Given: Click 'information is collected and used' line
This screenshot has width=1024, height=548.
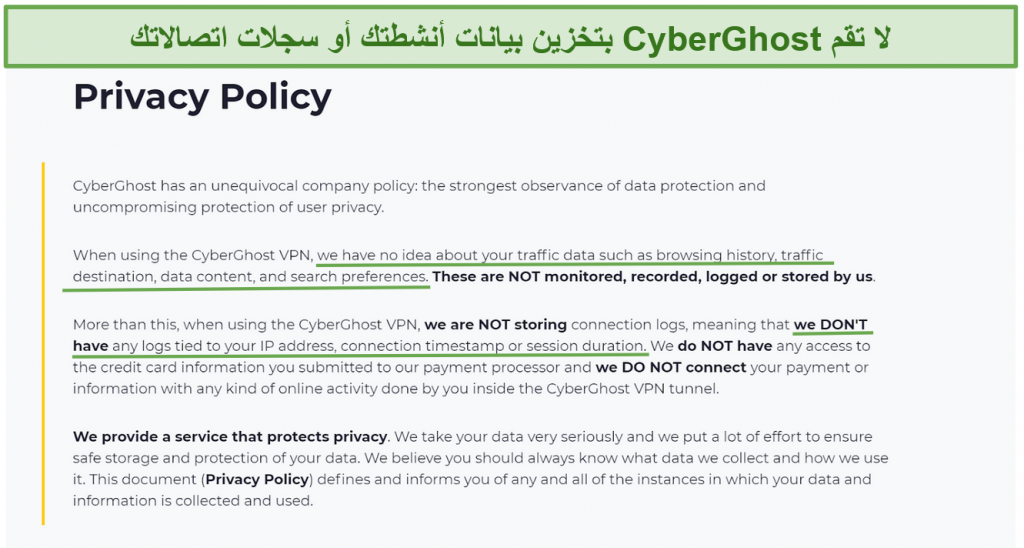Looking at the screenshot, I should pyautogui.click(x=193, y=501).
